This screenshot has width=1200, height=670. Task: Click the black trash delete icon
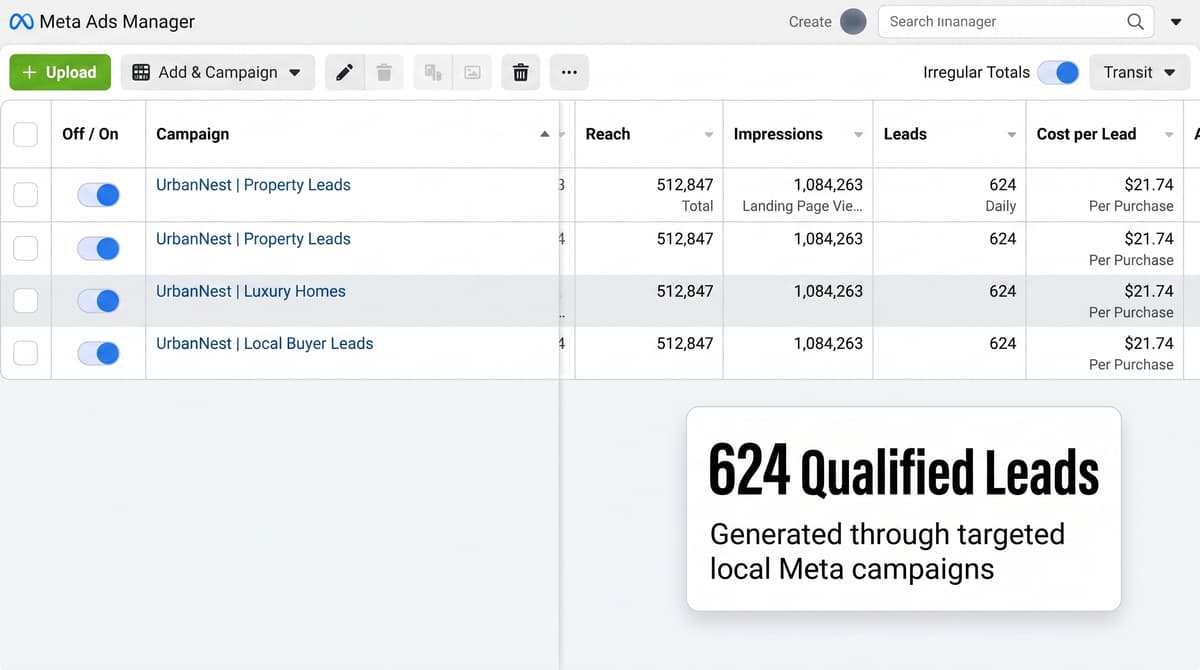tap(520, 72)
